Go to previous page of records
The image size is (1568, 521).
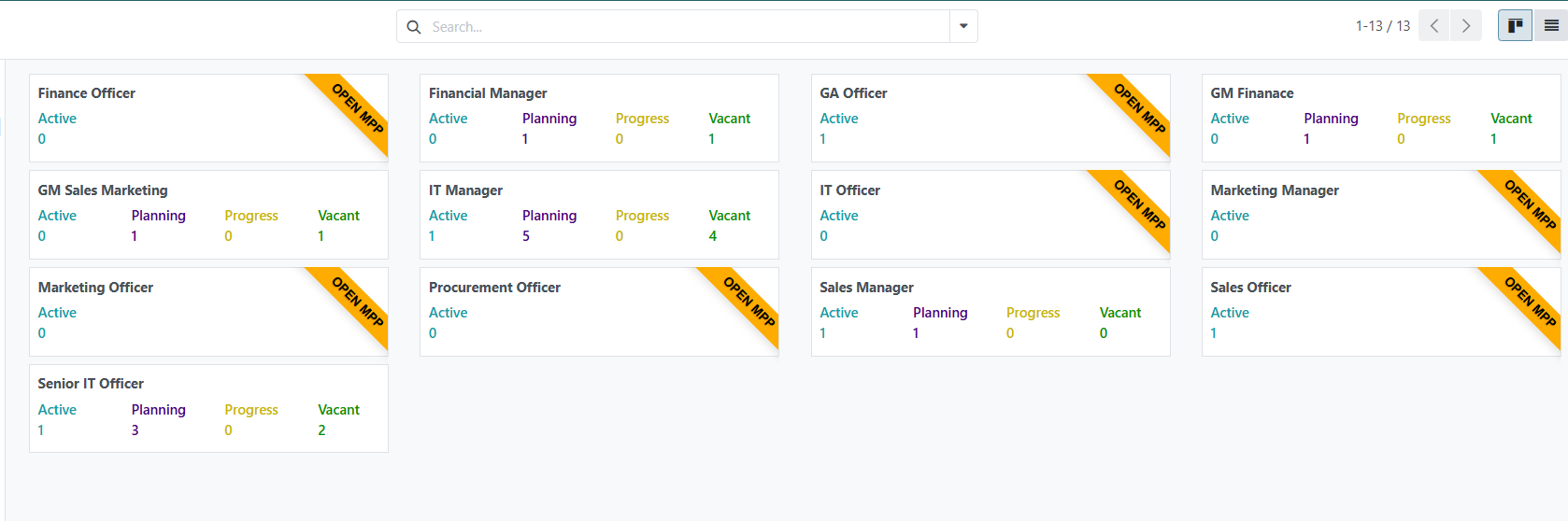pos(1434,26)
